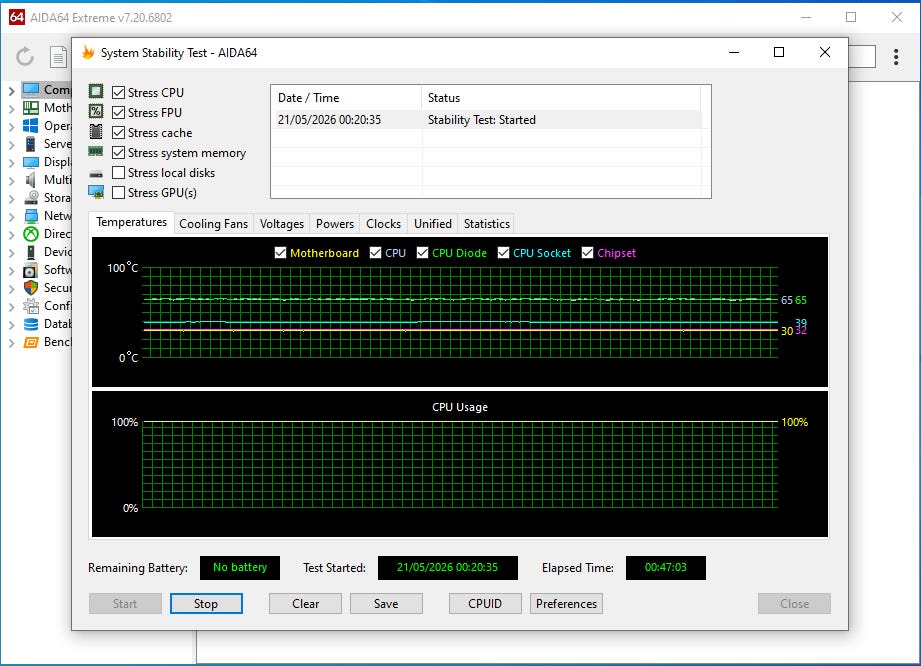Click the flame icon in System Stability Test title

click(x=88, y=52)
